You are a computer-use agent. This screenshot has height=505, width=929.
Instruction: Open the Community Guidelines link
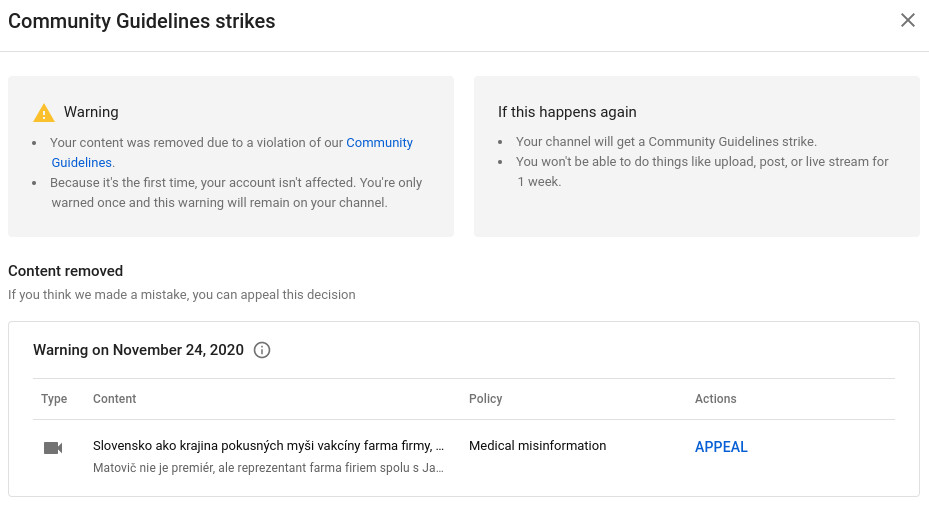[379, 143]
